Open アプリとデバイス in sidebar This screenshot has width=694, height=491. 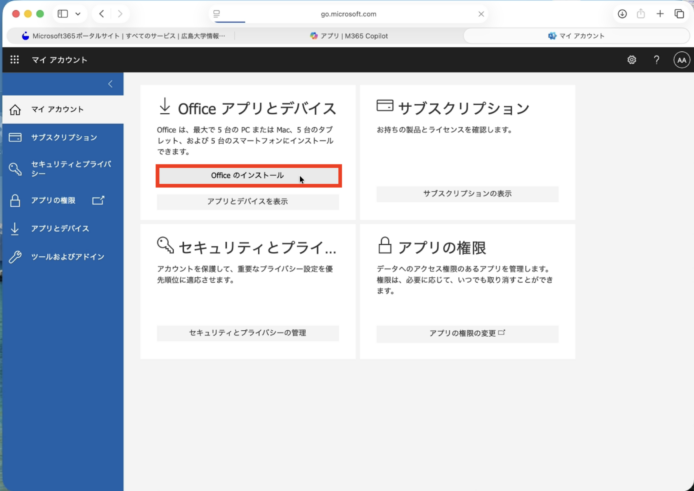pos(63,228)
